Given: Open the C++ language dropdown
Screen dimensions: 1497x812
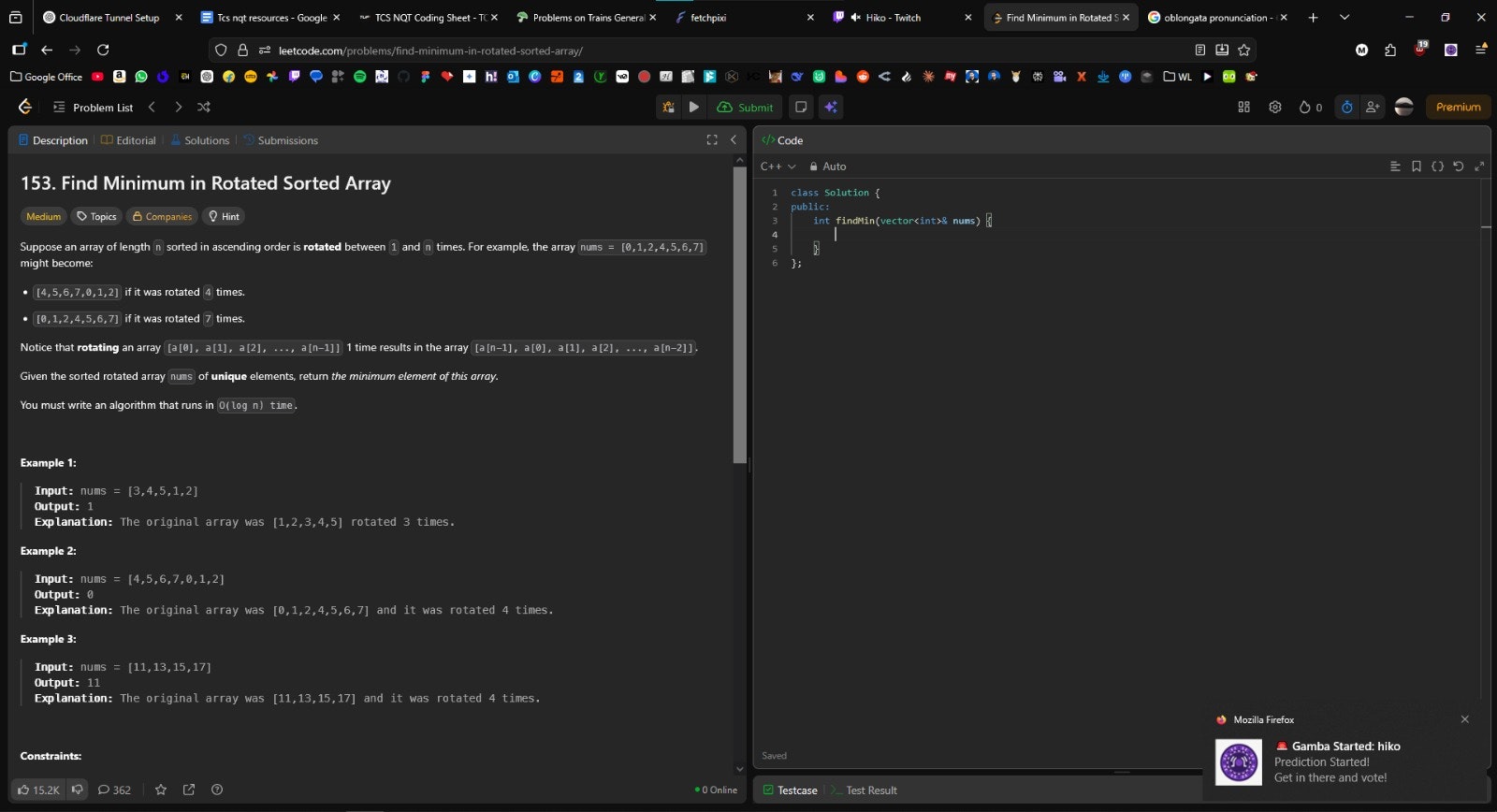Looking at the screenshot, I should [x=777, y=167].
